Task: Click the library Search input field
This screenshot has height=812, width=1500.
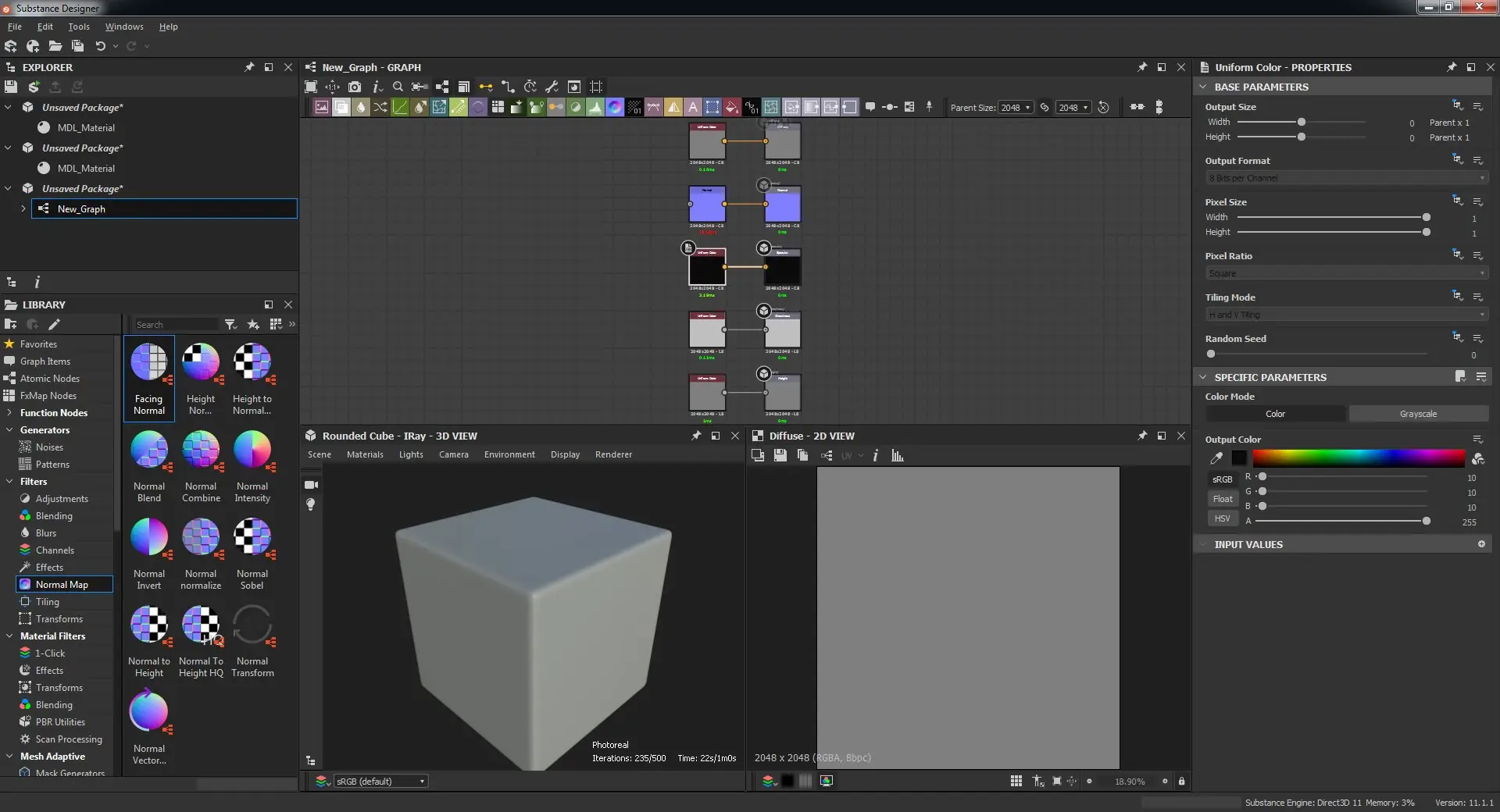Action: [x=176, y=325]
